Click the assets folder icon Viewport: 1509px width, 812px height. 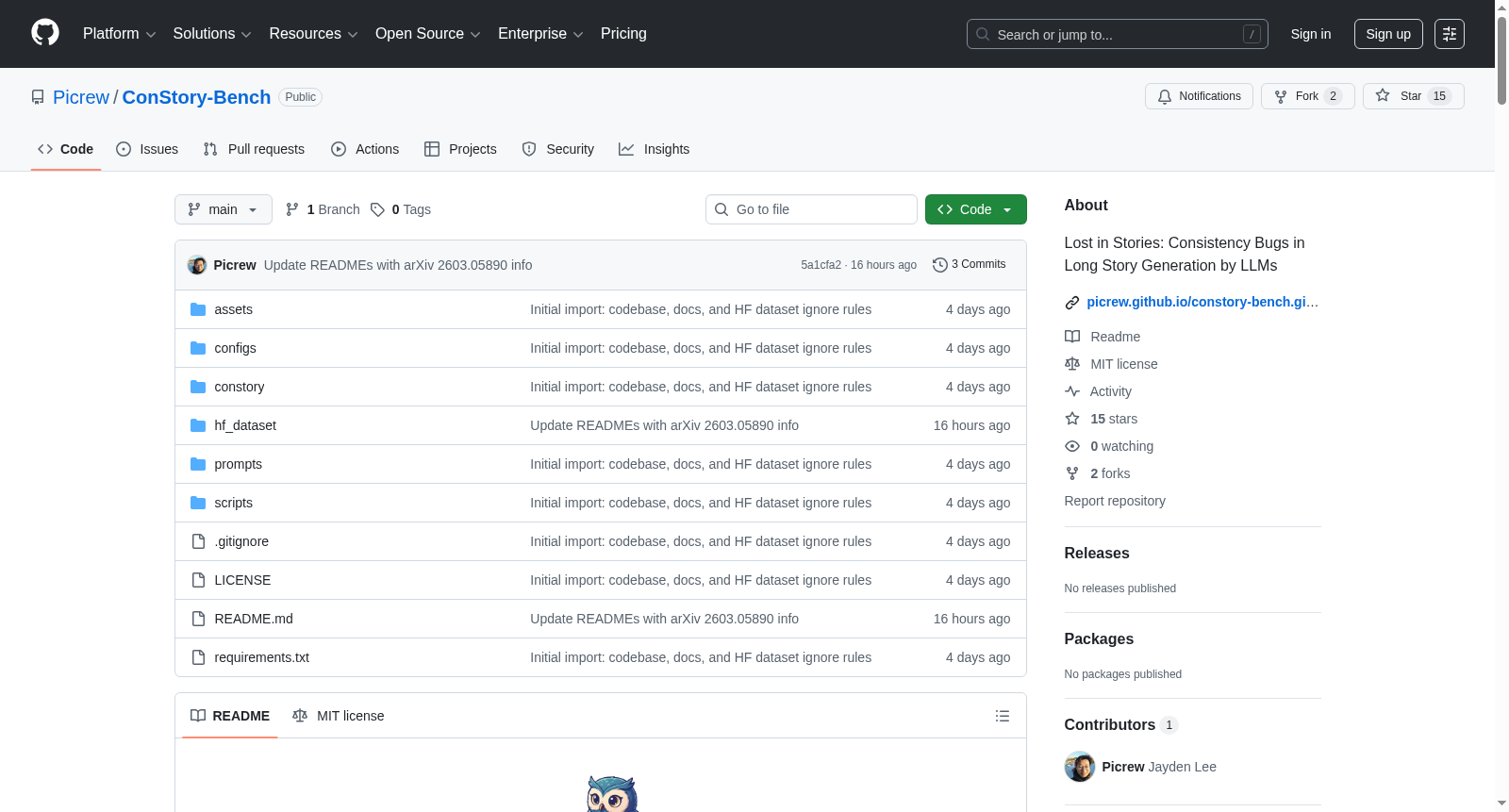[198, 309]
